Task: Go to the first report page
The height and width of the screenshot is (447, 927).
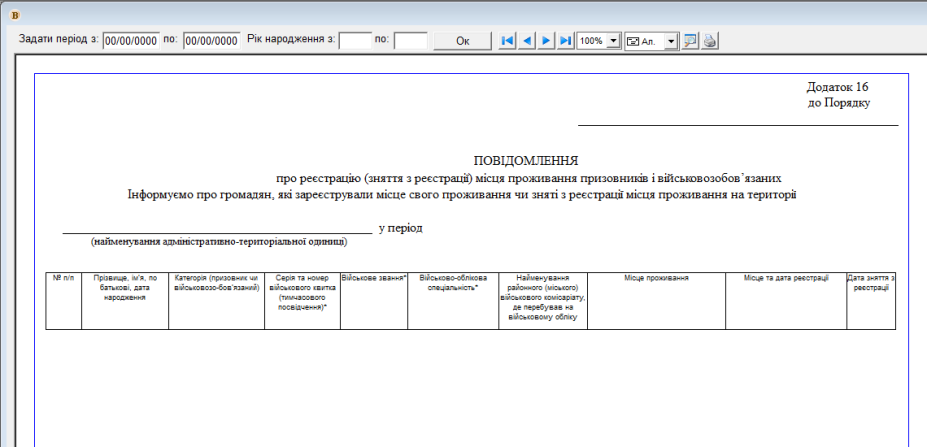Action: click(507, 41)
